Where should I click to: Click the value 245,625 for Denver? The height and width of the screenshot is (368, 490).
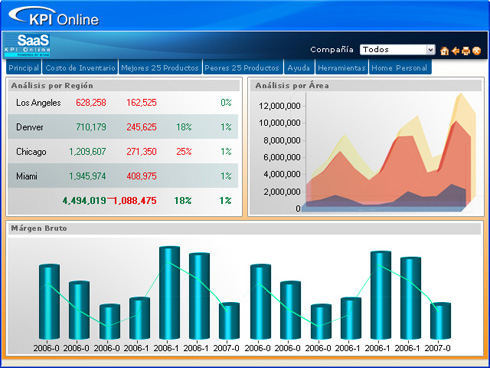[x=141, y=127]
